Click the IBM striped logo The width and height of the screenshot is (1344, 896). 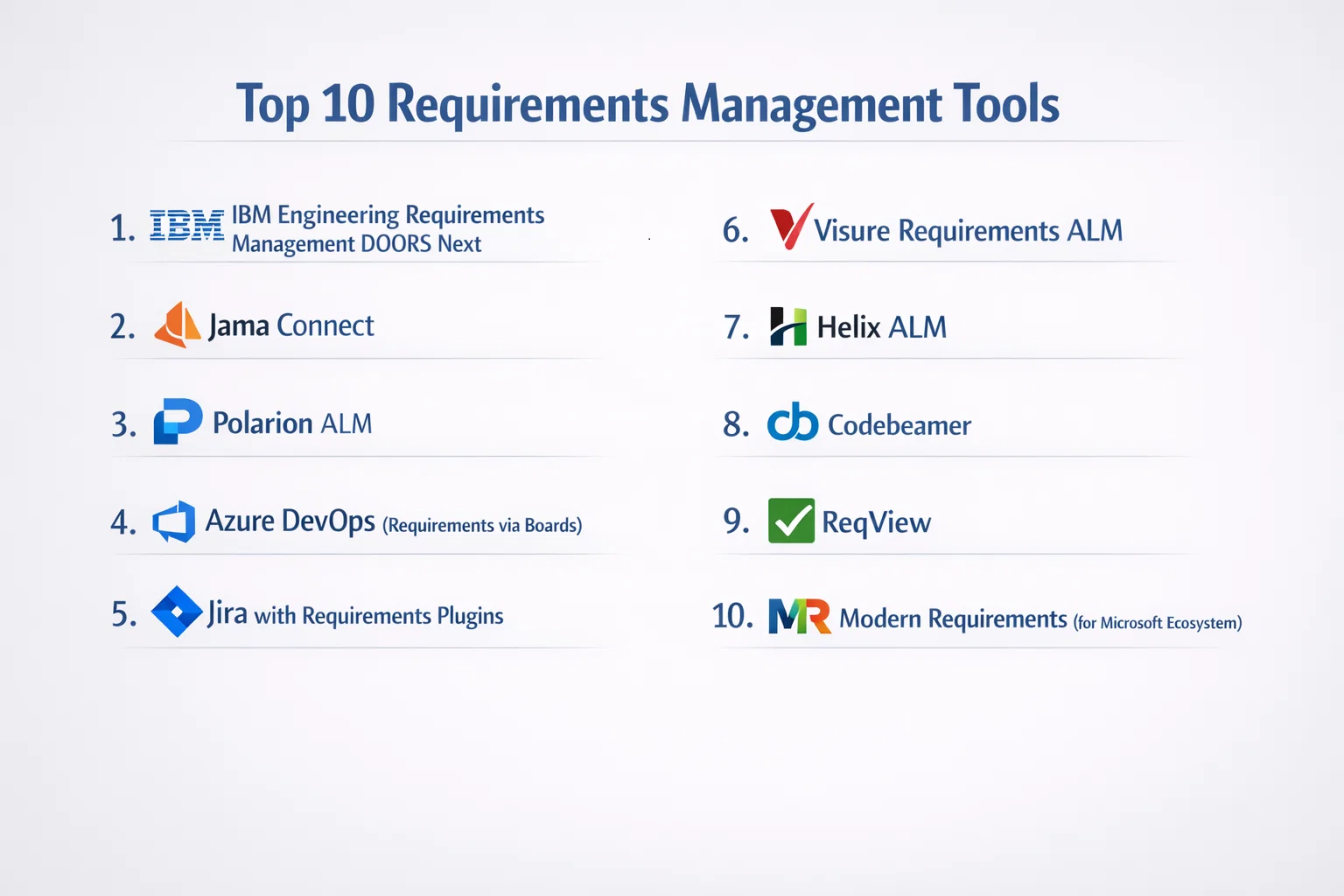click(x=186, y=226)
